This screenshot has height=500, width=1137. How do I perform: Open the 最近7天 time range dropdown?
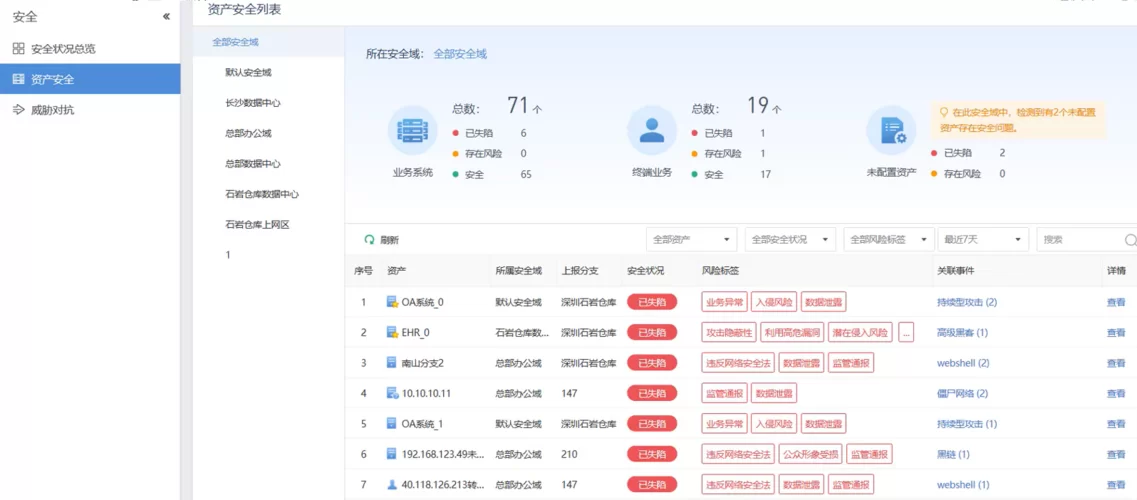983,239
